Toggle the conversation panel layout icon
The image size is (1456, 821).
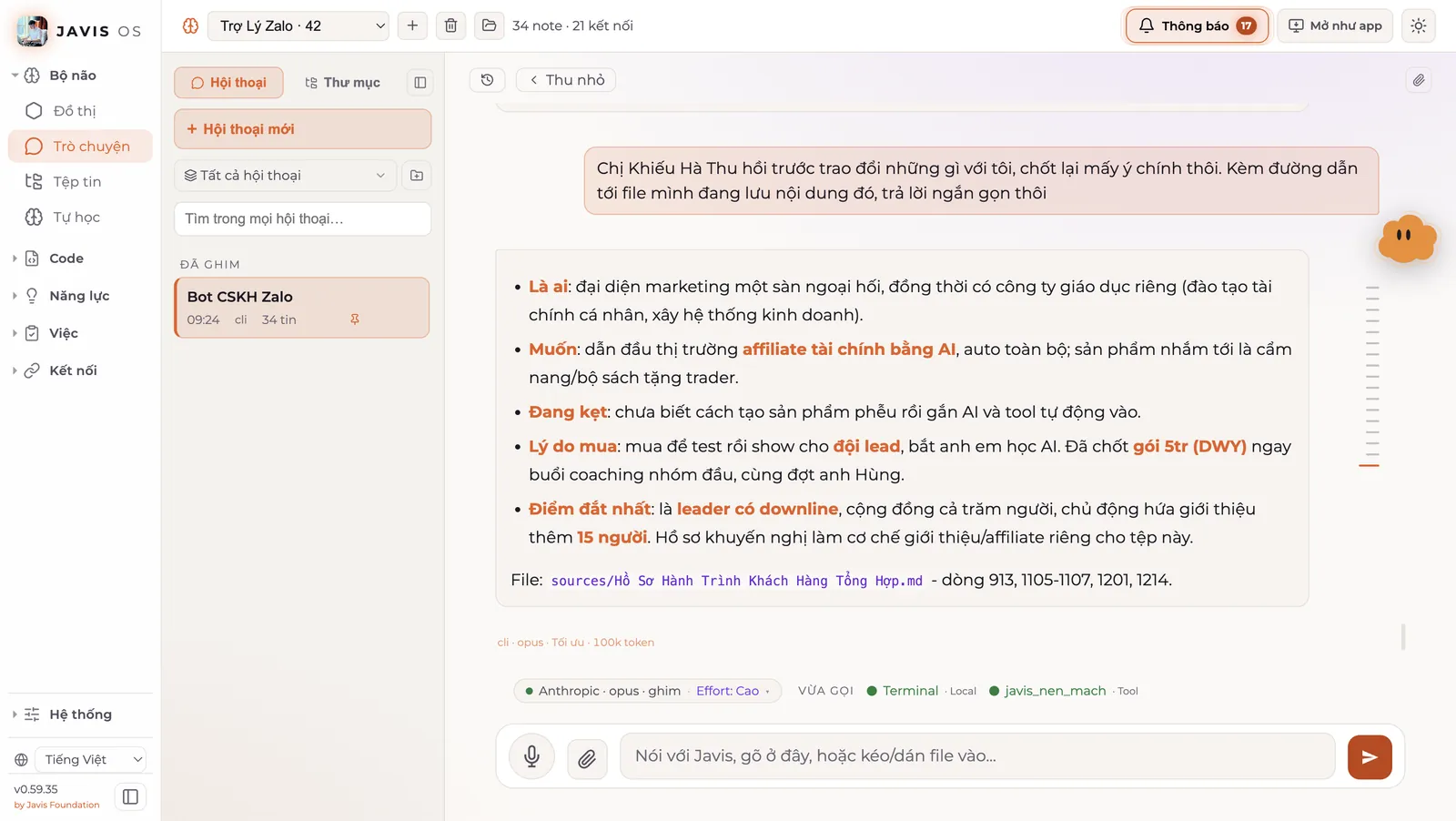[420, 83]
